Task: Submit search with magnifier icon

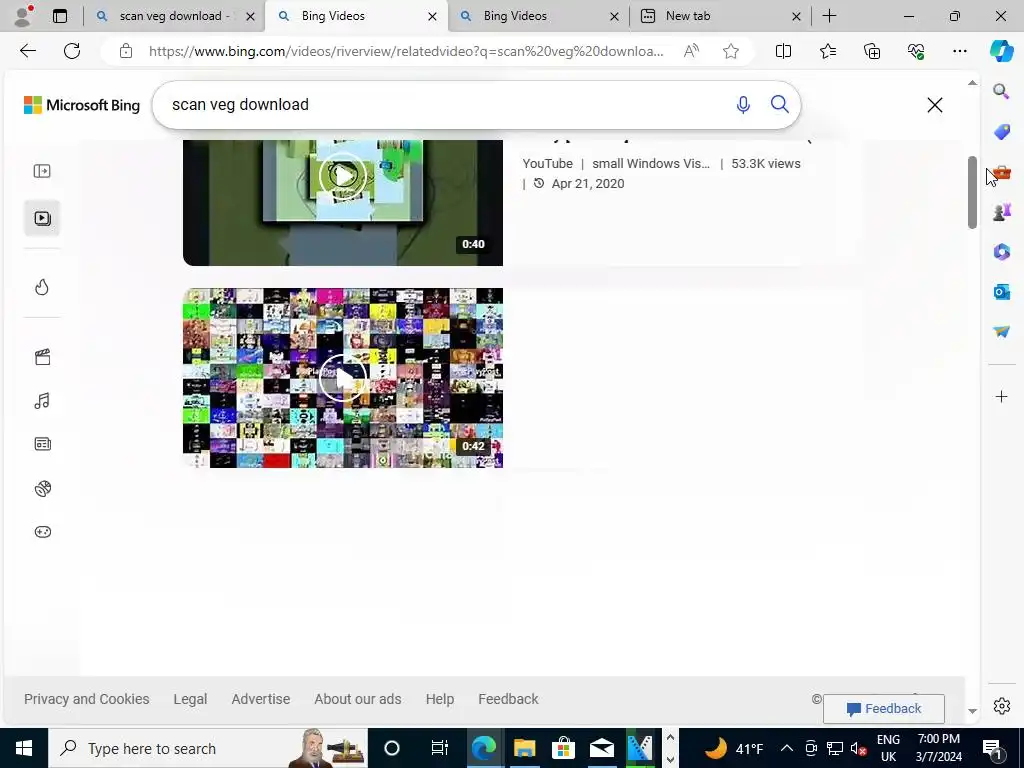Action: click(x=780, y=104)
